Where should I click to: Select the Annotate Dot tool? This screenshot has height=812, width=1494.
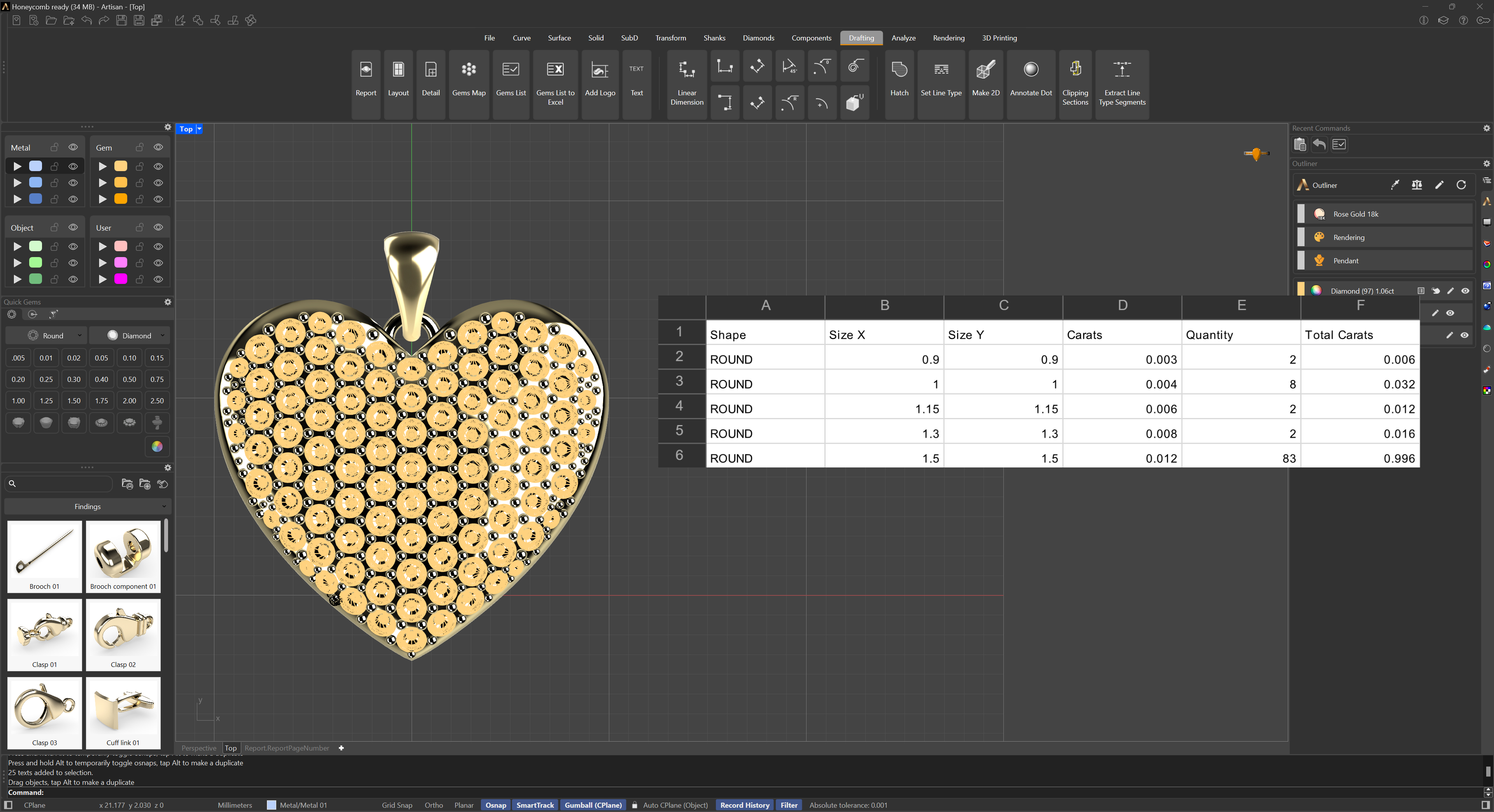click(1031, 85)
